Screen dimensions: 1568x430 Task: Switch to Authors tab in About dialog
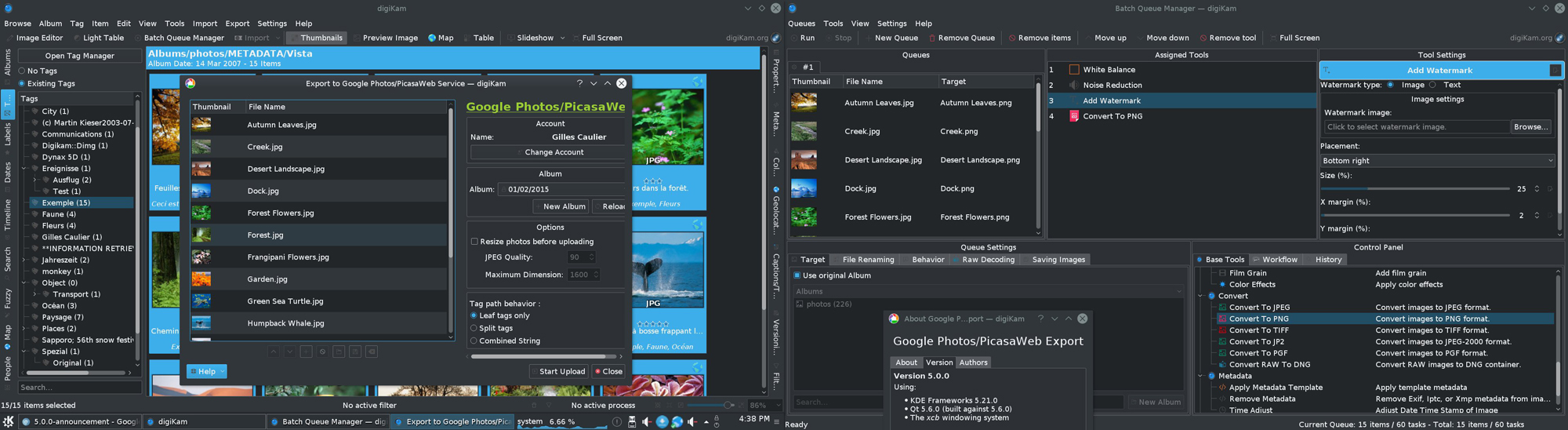(x=974, y=363)
